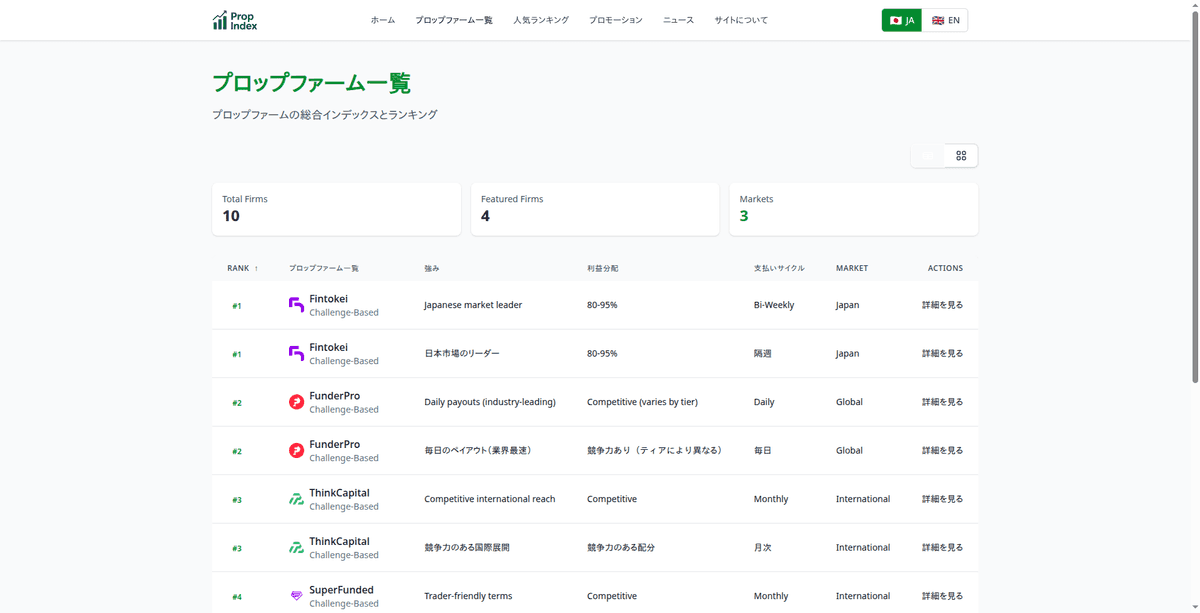Open the ホーム nav item
The height and width of the screenshot is (613, 1200).
pos(383,20)
